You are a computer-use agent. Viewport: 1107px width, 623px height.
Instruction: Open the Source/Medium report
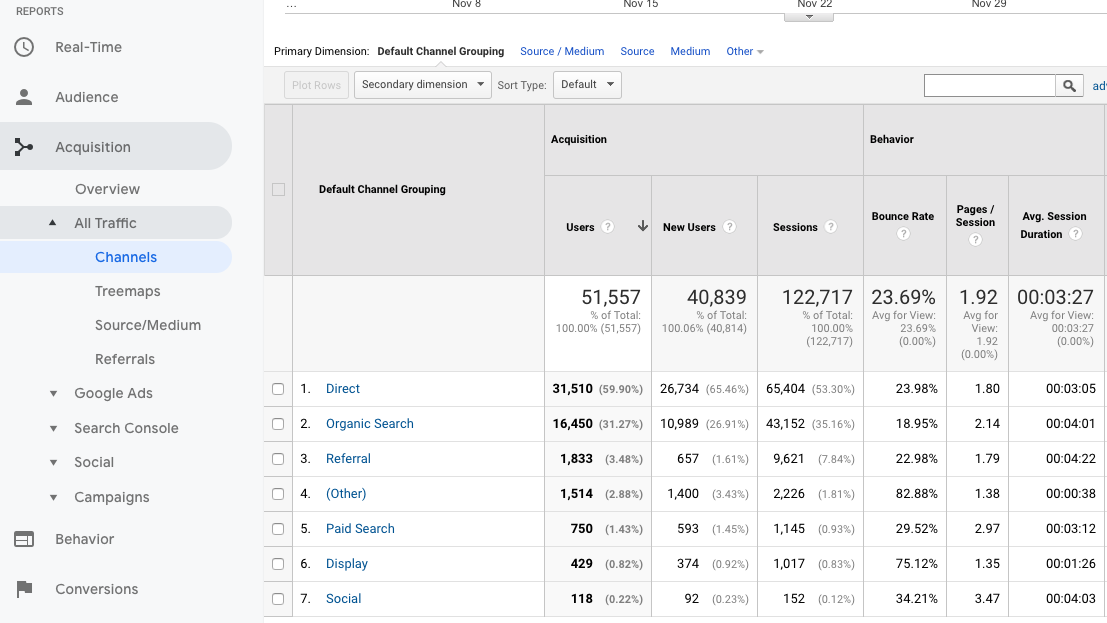click(148, 325)
